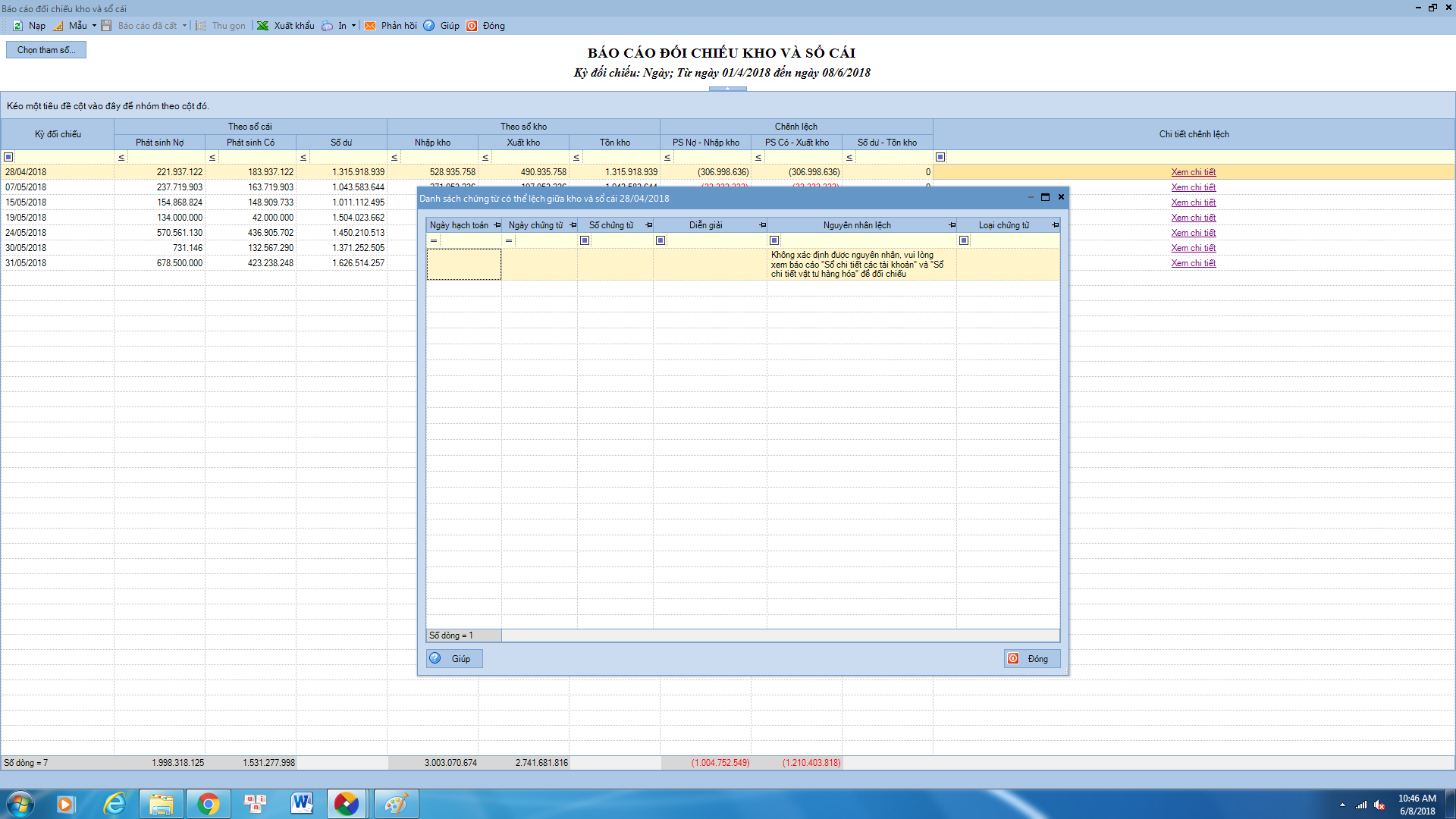This screenshot has height=819, width=1456.
Task: Click the Thu gọn collapse icon
Action: [x=201, y=26]
